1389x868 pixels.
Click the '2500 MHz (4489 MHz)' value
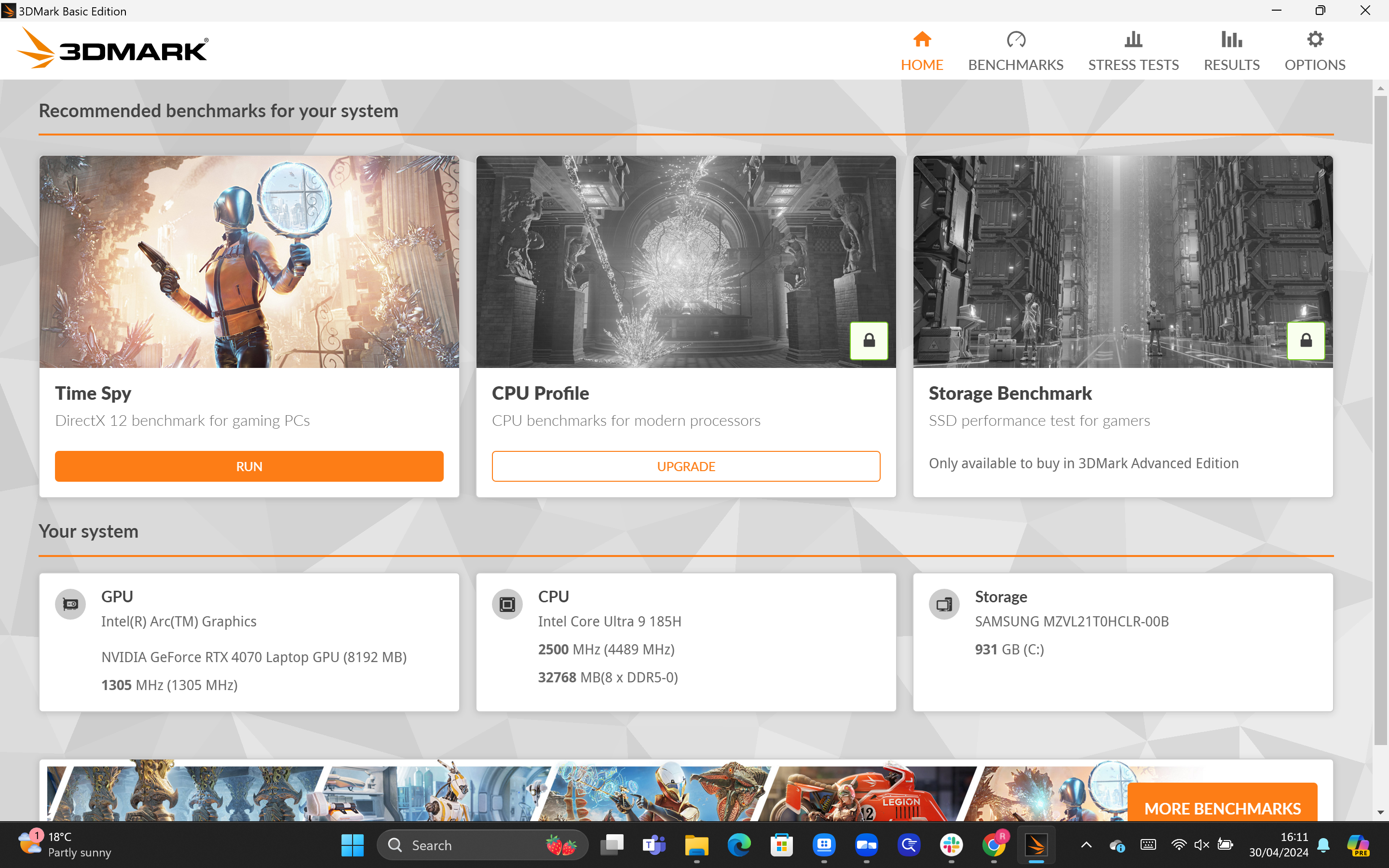point(606,649)
